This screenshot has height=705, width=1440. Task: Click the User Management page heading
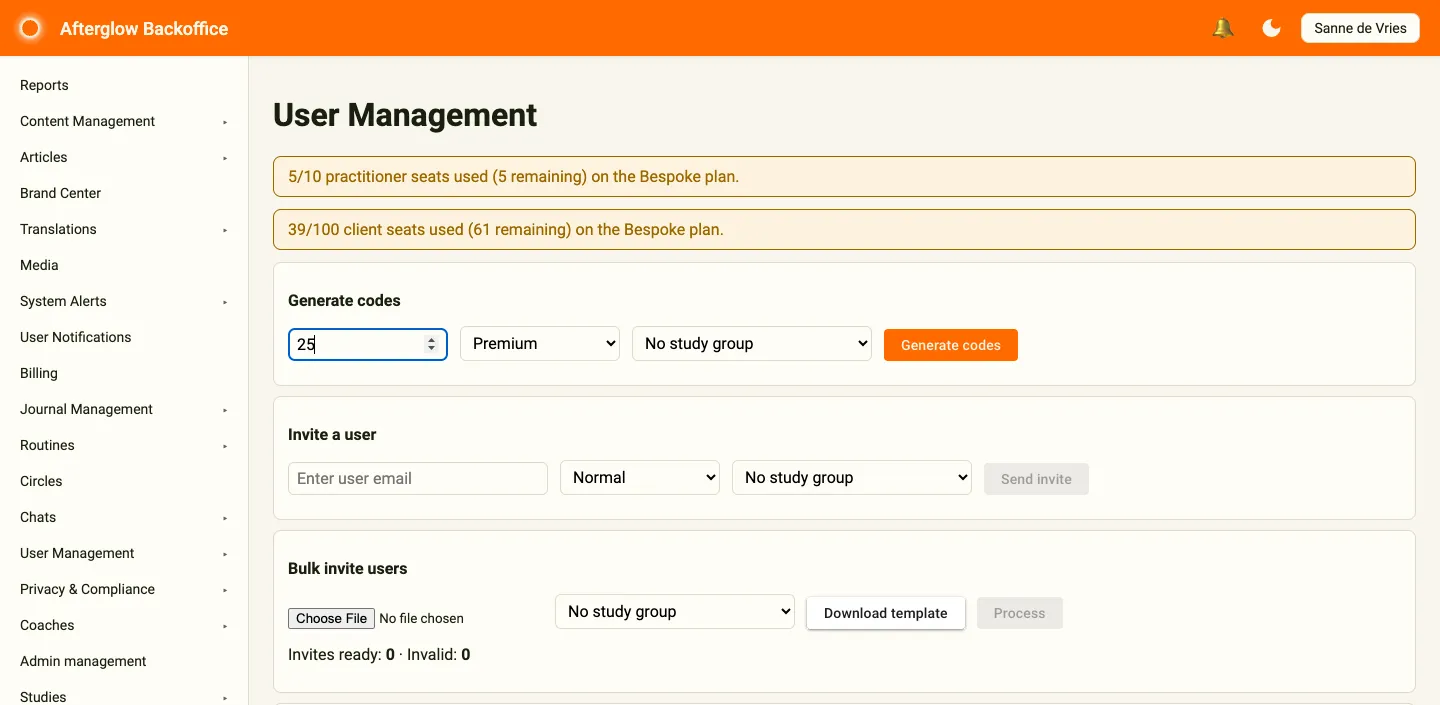405,115
